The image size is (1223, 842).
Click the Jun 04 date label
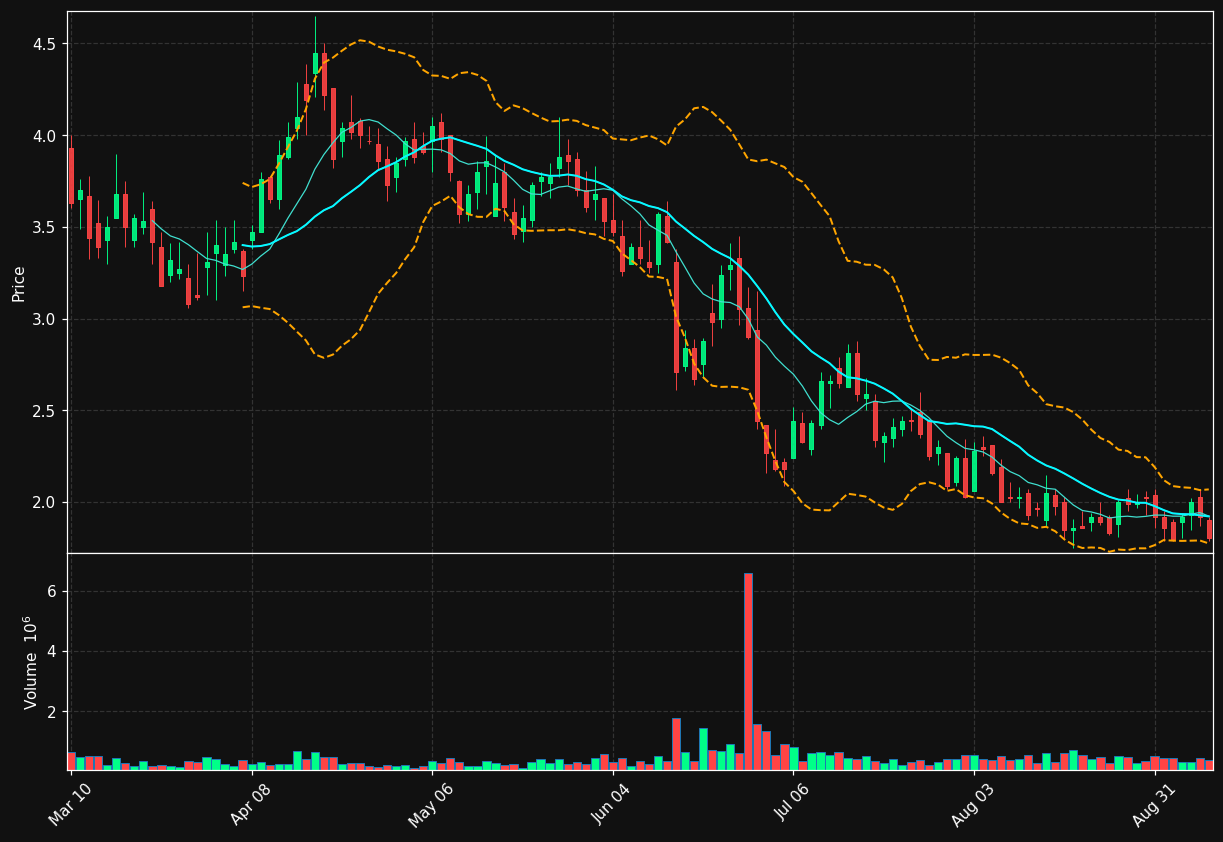[x=612, y=805]
